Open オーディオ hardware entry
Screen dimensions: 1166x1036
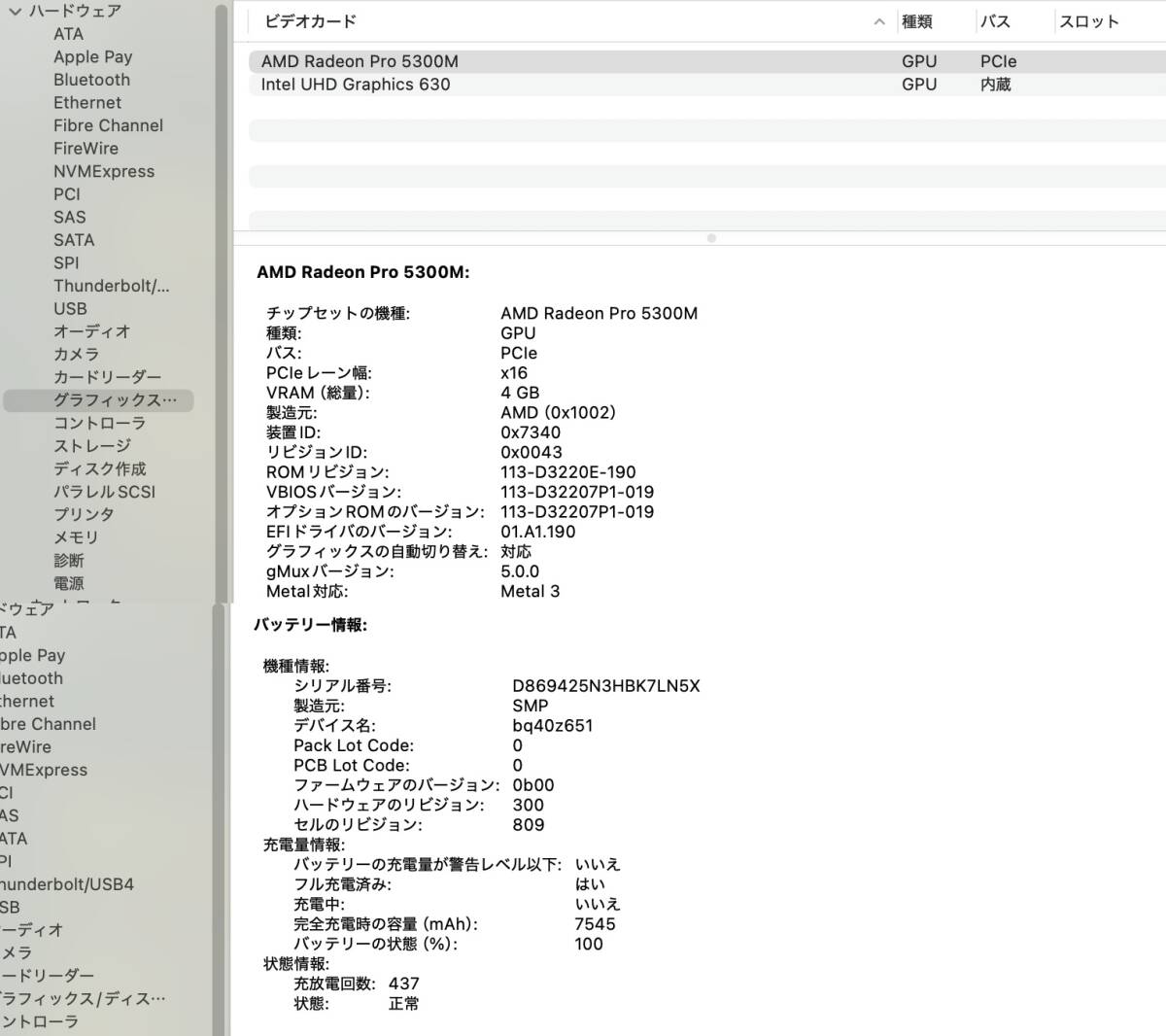click(x=91, y=331)
